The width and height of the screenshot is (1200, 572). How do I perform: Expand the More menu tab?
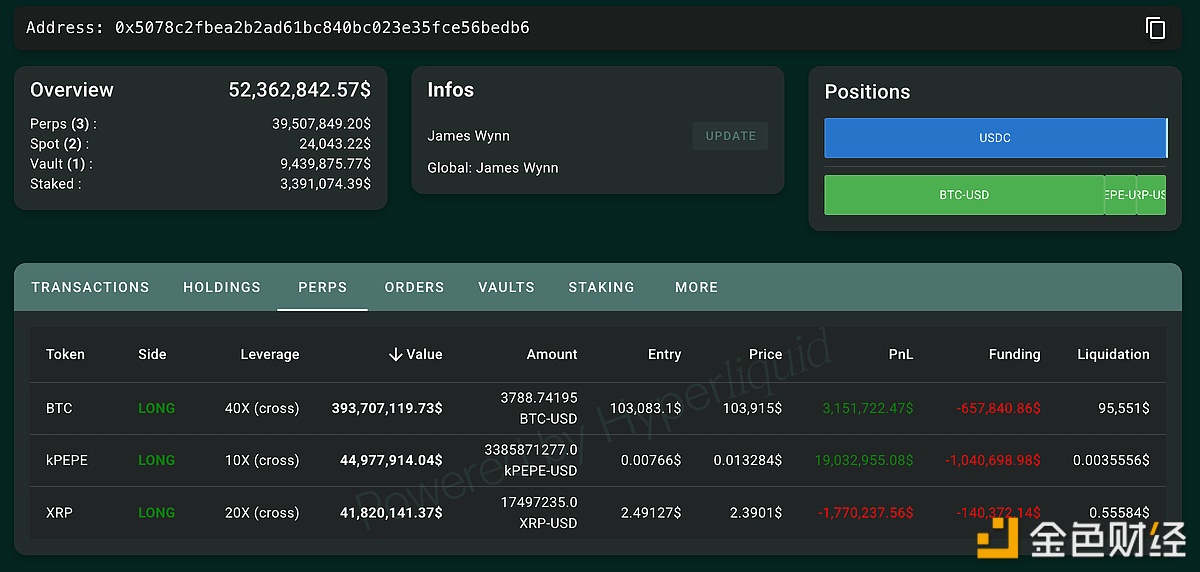(x=696, y=287)
